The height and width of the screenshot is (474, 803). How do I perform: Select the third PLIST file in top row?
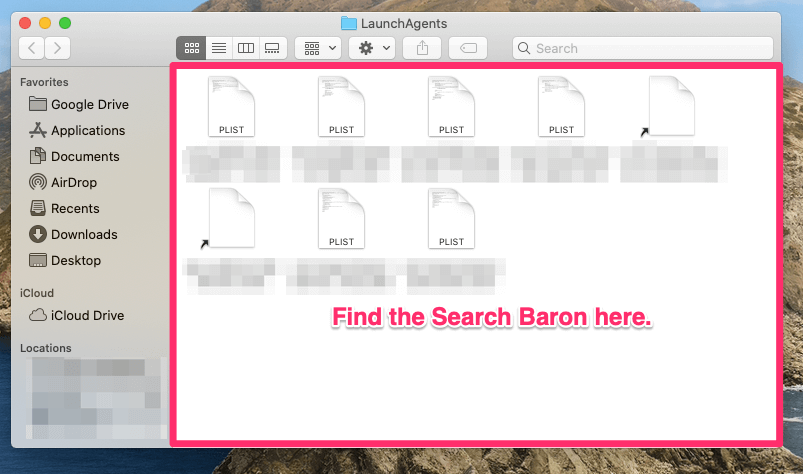[451, 106]
